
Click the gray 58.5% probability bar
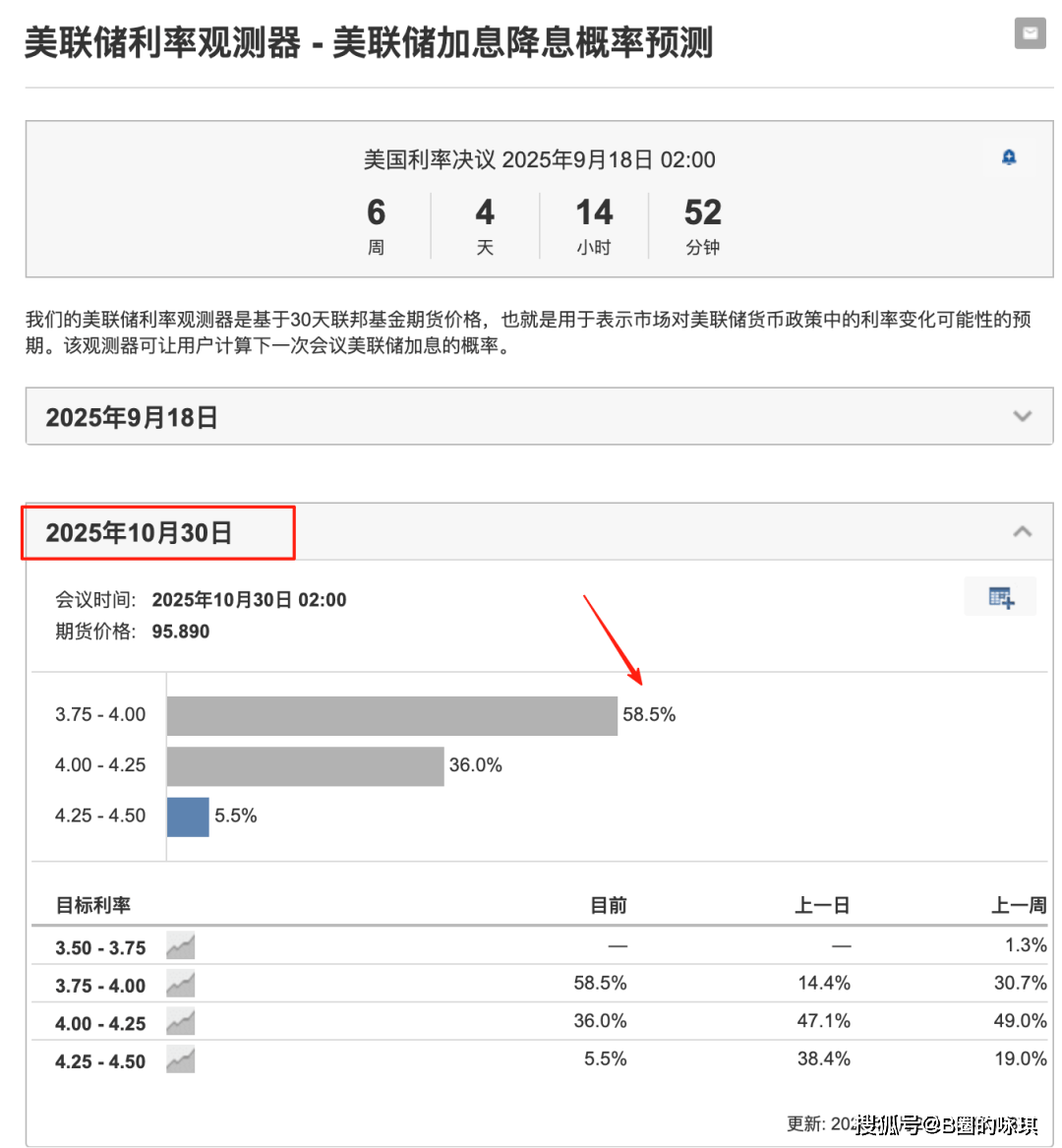click(391, 715)
